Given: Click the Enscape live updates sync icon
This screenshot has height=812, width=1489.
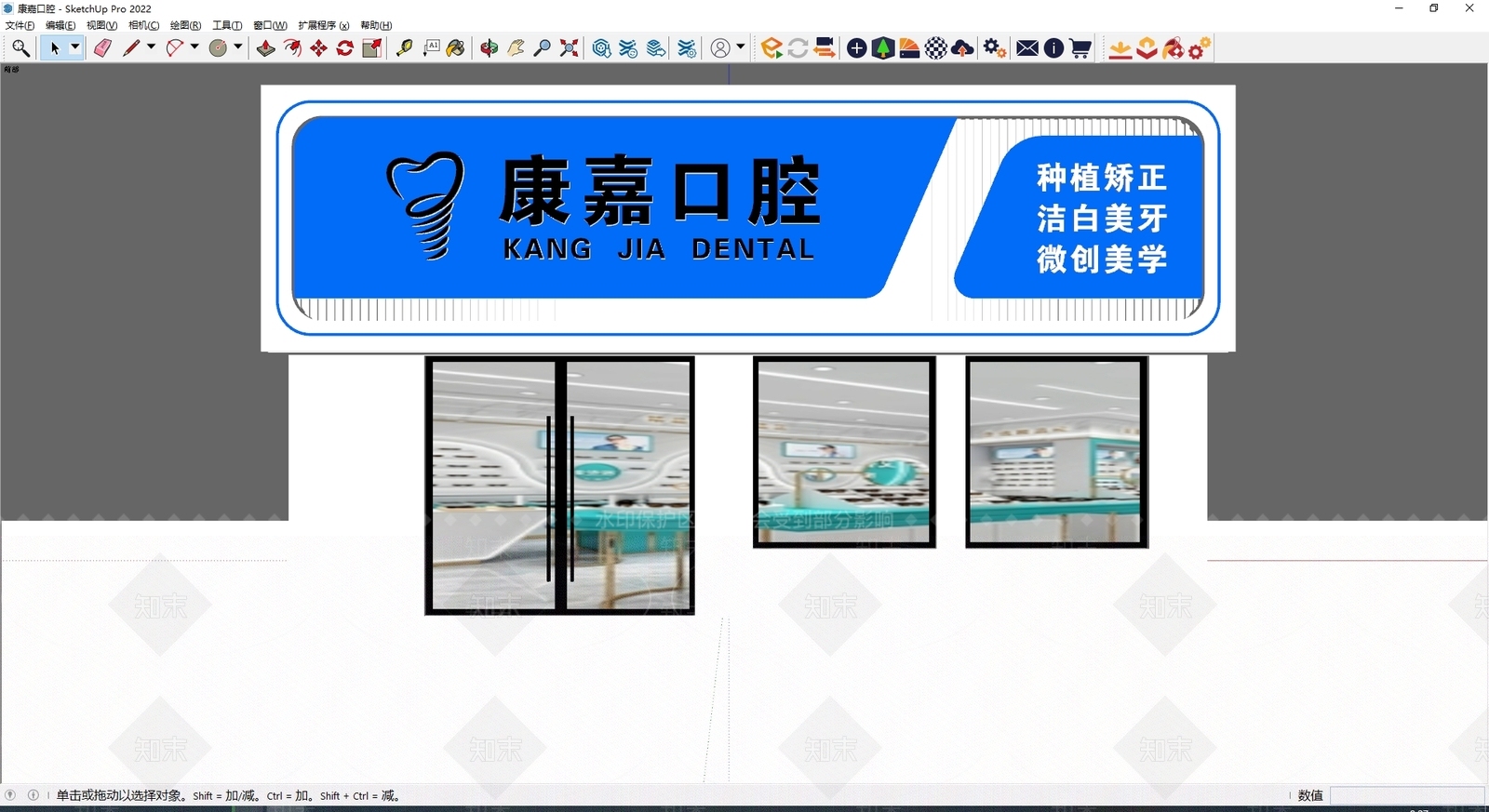Looking at the screenshot, I should point(798,48).
